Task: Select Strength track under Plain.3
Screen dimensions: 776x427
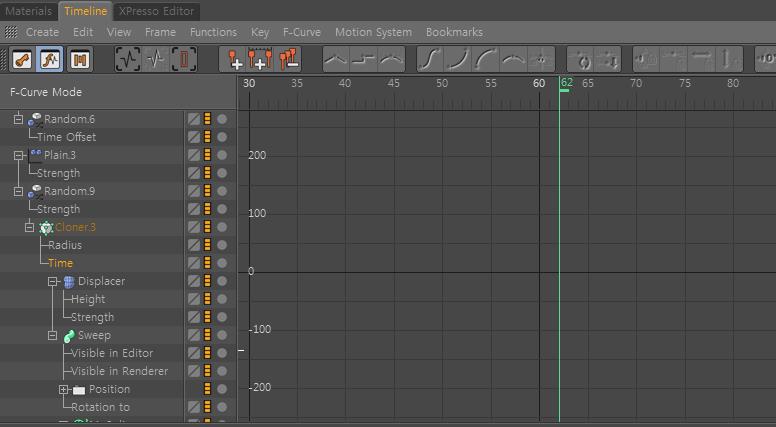Action: pyautogui.click(x=58, y=173)
